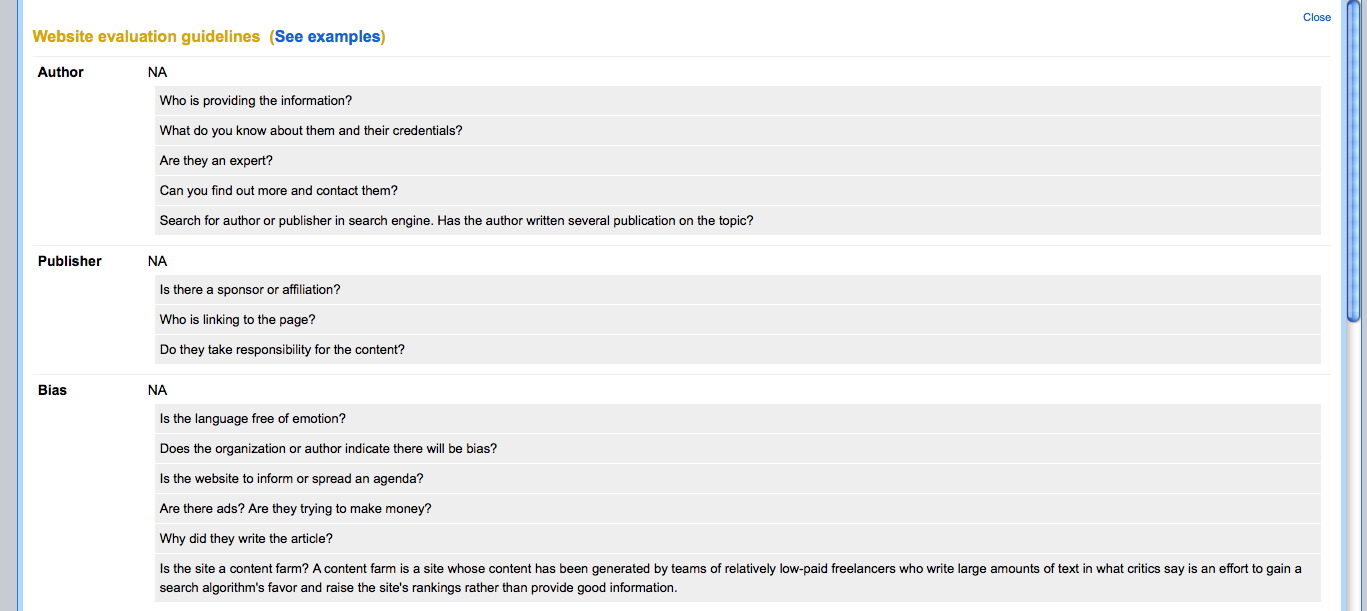Click 'Do they take responsibility for the content?' row
This screenshot has height=611, width=1367.
[x=738, y=350]
